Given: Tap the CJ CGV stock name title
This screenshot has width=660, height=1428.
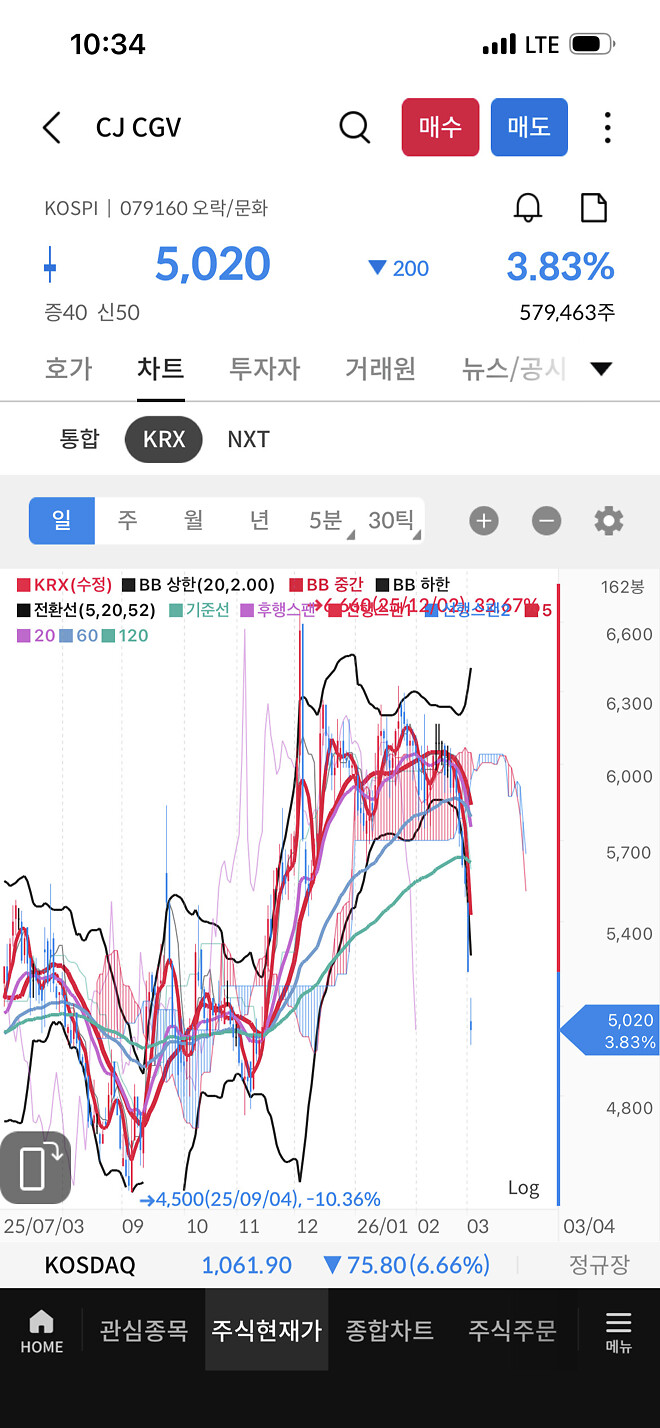Looking at the screenshot, I should pos(138,128).
